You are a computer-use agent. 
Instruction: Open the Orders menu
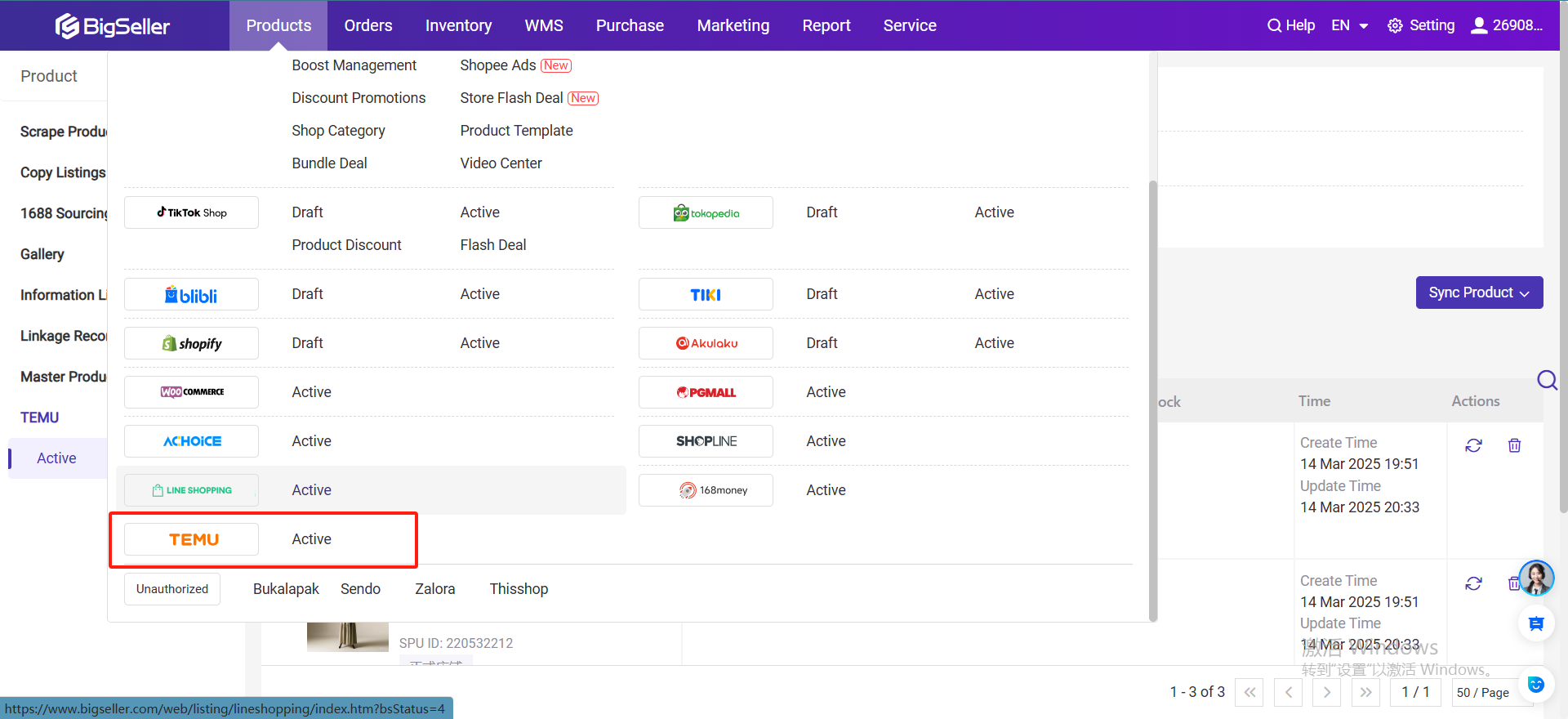368,25
